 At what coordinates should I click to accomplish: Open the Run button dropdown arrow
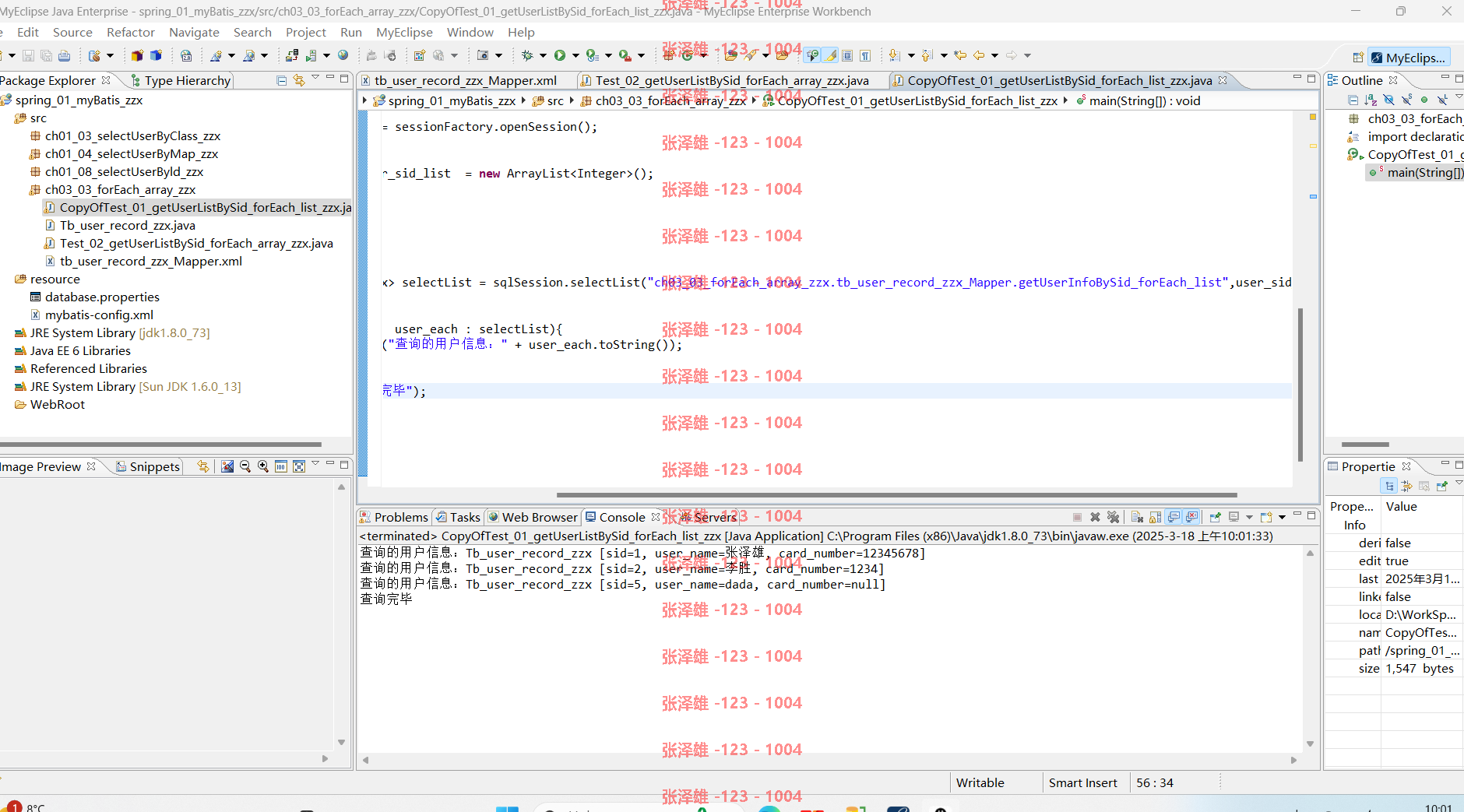(x=575, y=55)
